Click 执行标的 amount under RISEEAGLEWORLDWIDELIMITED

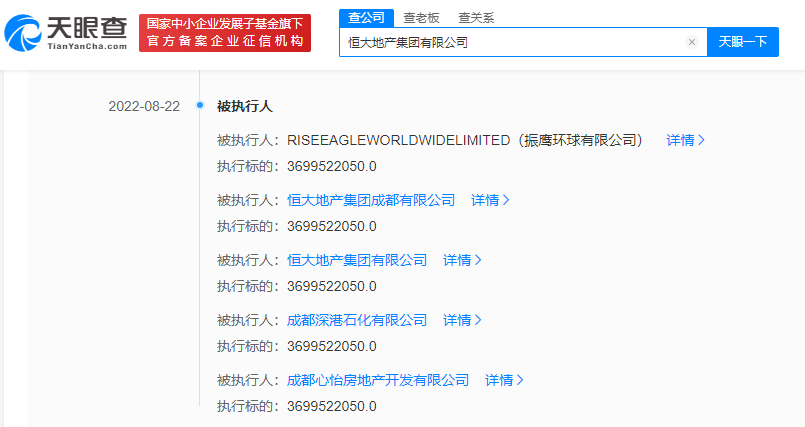pyautogui.click(x=332, y=166)
